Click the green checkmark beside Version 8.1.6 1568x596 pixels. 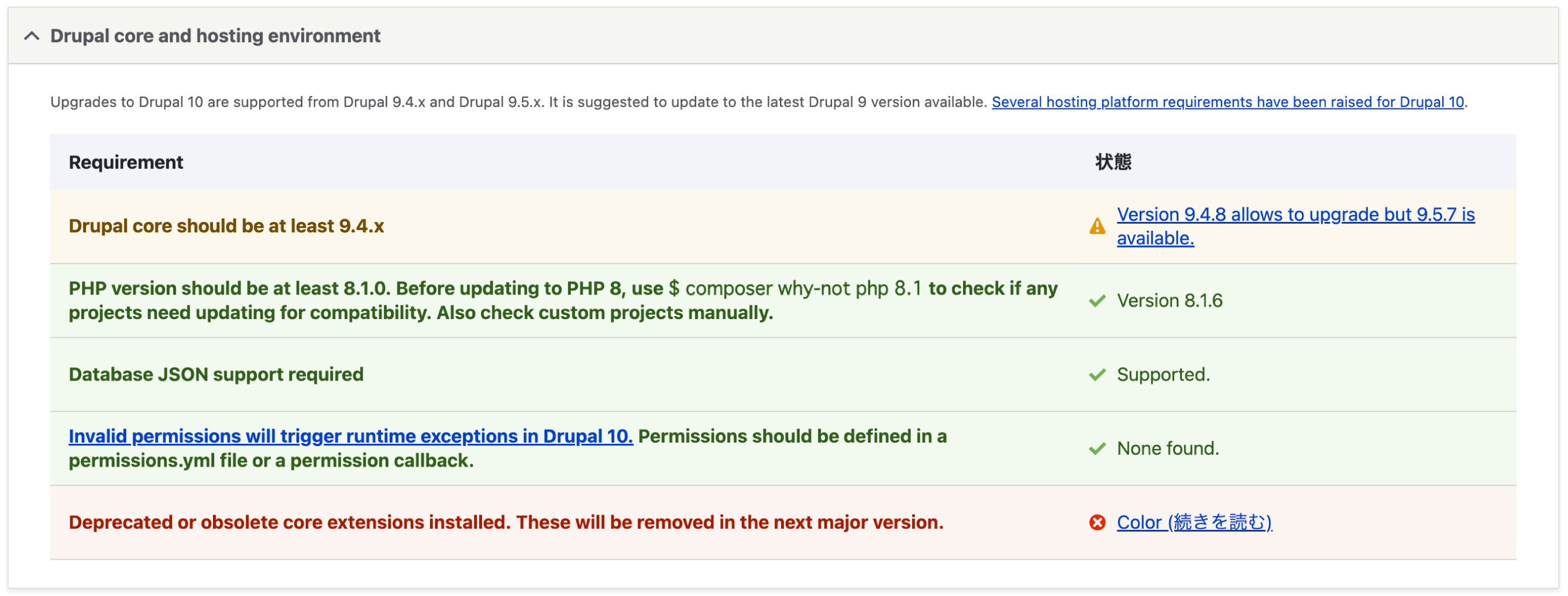pos(1097,301)
